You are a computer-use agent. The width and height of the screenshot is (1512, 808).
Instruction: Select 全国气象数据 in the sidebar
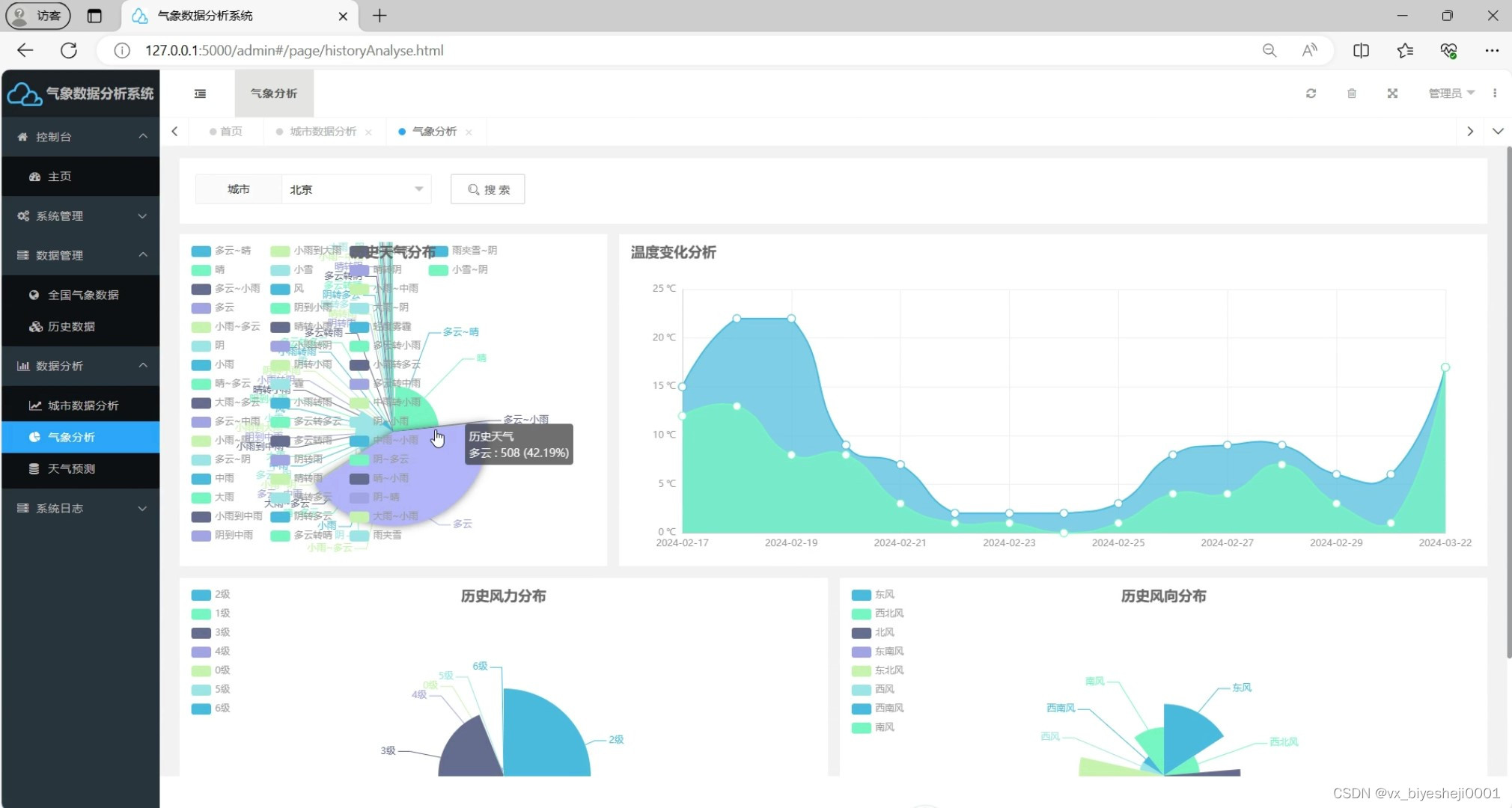(x=82, y=295)
